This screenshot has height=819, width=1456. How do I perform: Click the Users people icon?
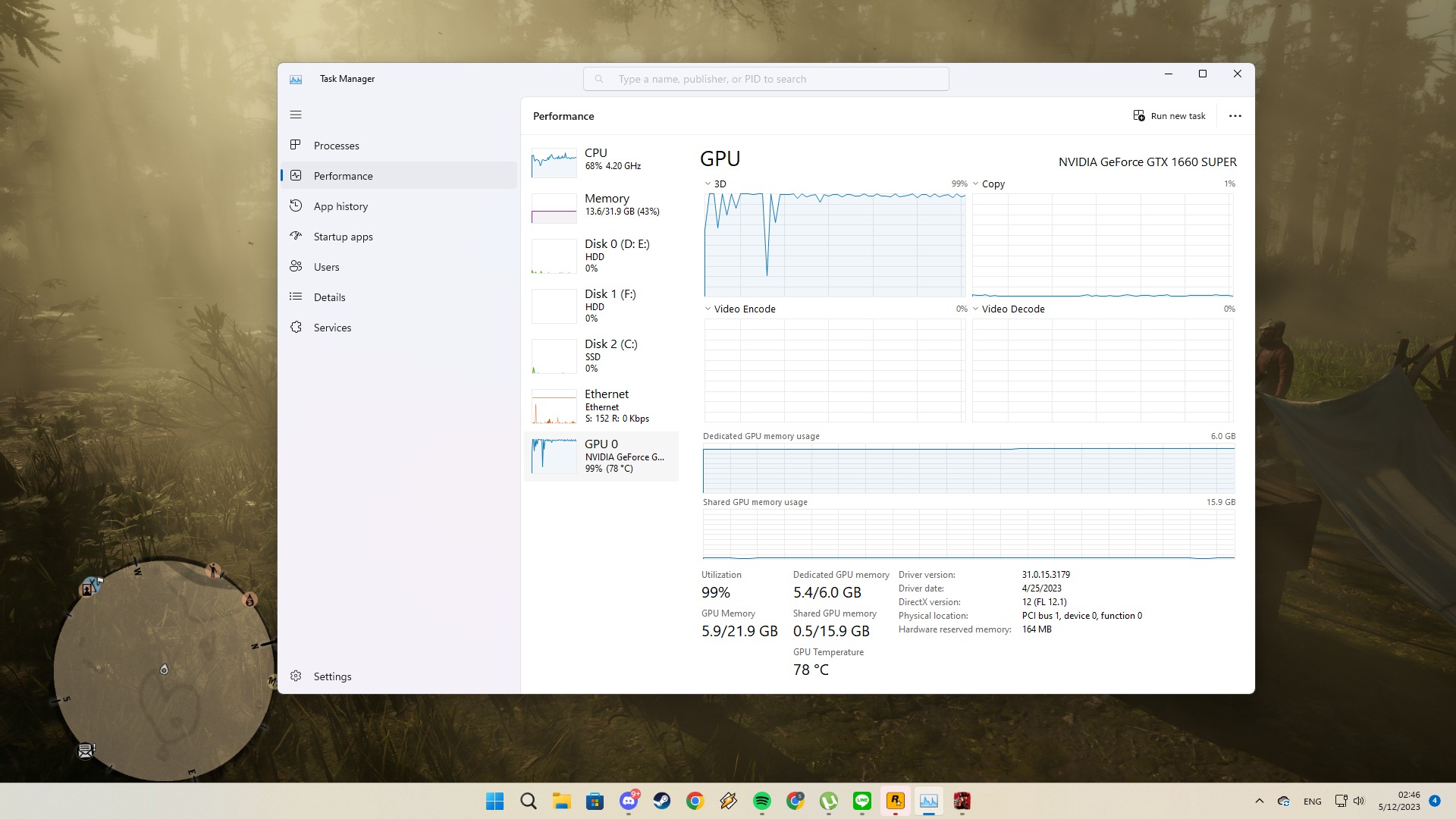pyautogui.click(x=296, y=266)
